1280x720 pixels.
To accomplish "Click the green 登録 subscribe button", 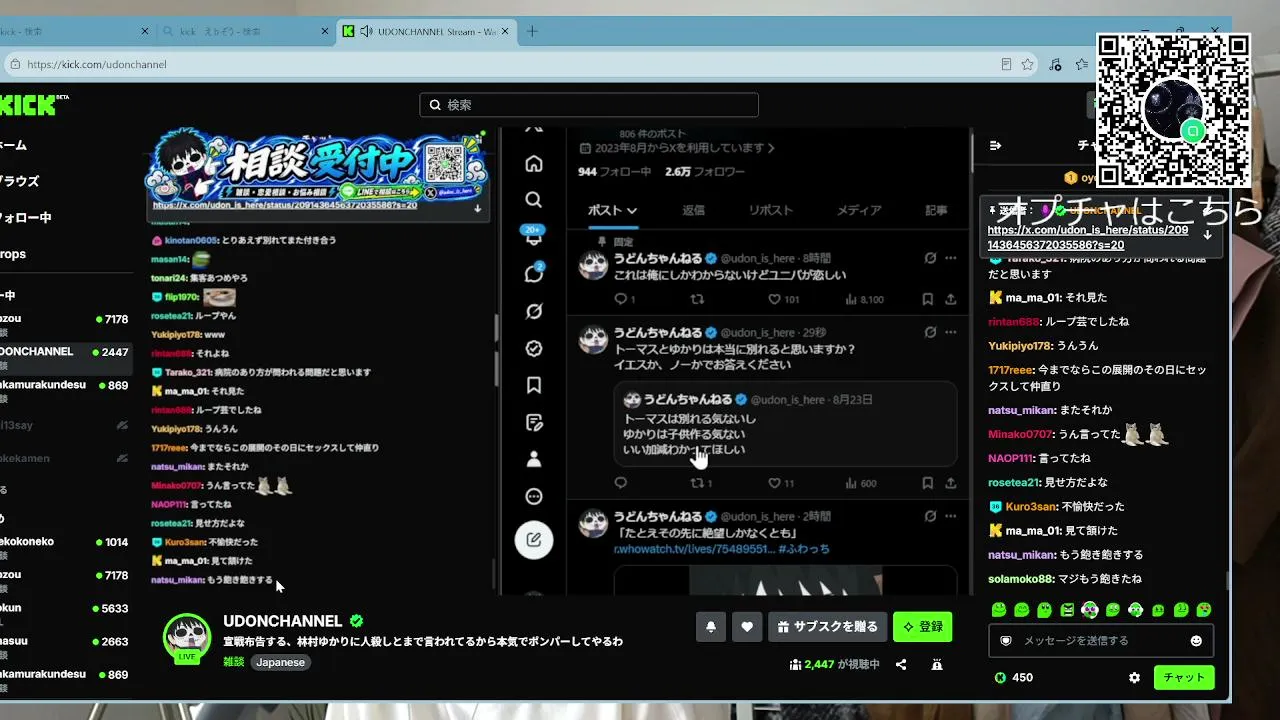I will [x=922, y=627].
